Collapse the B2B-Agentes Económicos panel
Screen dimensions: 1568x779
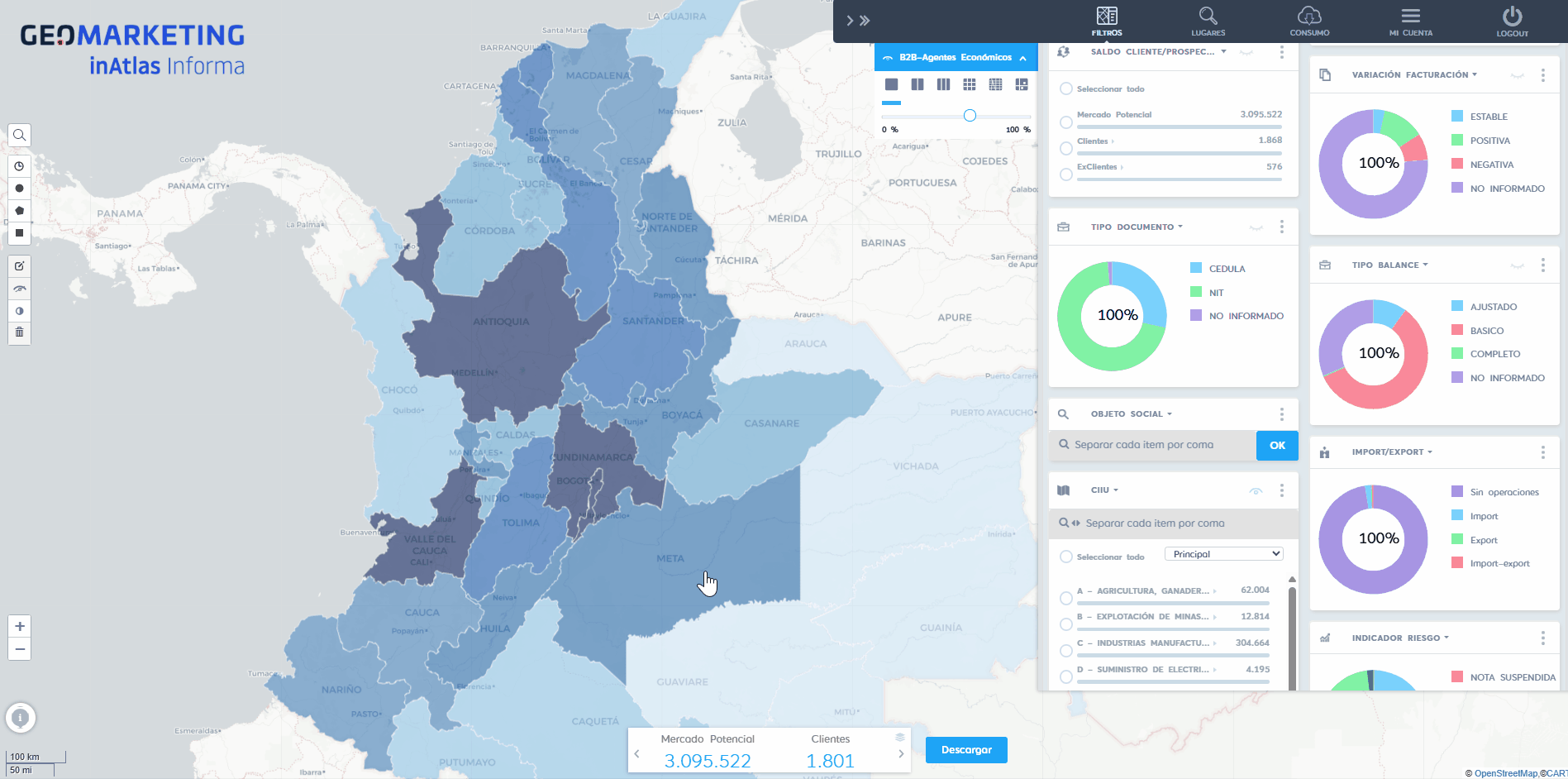coord(1023,58)
